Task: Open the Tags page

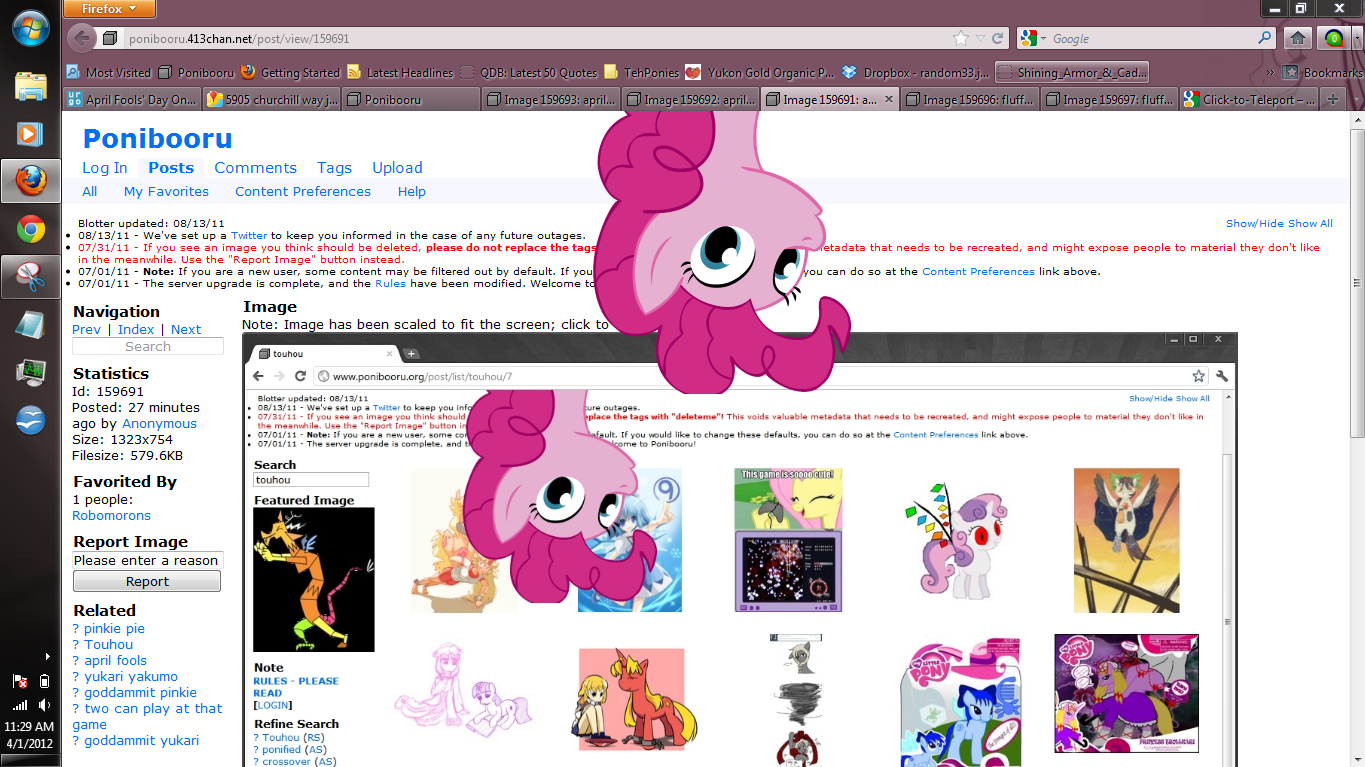Action: tap(334, 168)
